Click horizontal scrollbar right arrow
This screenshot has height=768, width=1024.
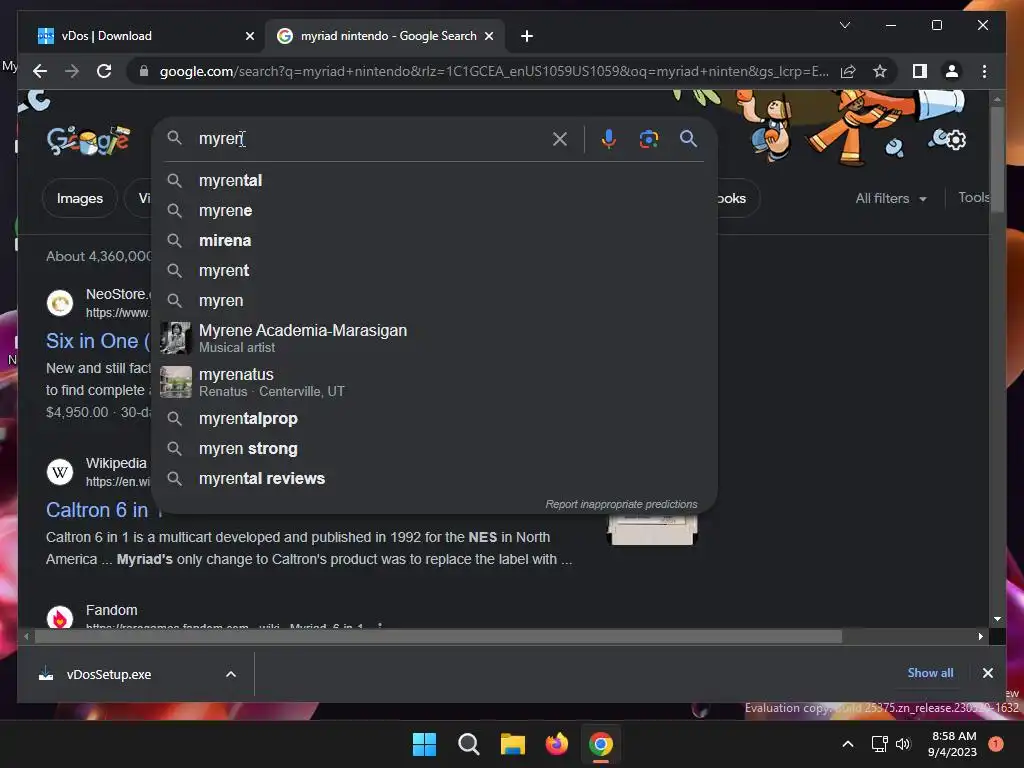tap(980, 636)
